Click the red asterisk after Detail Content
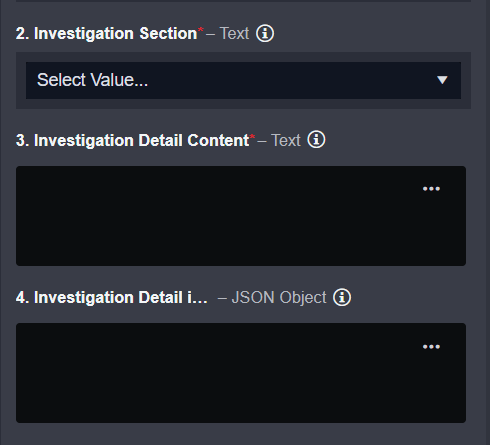The image size is (490, 445). tap(252, 136)
